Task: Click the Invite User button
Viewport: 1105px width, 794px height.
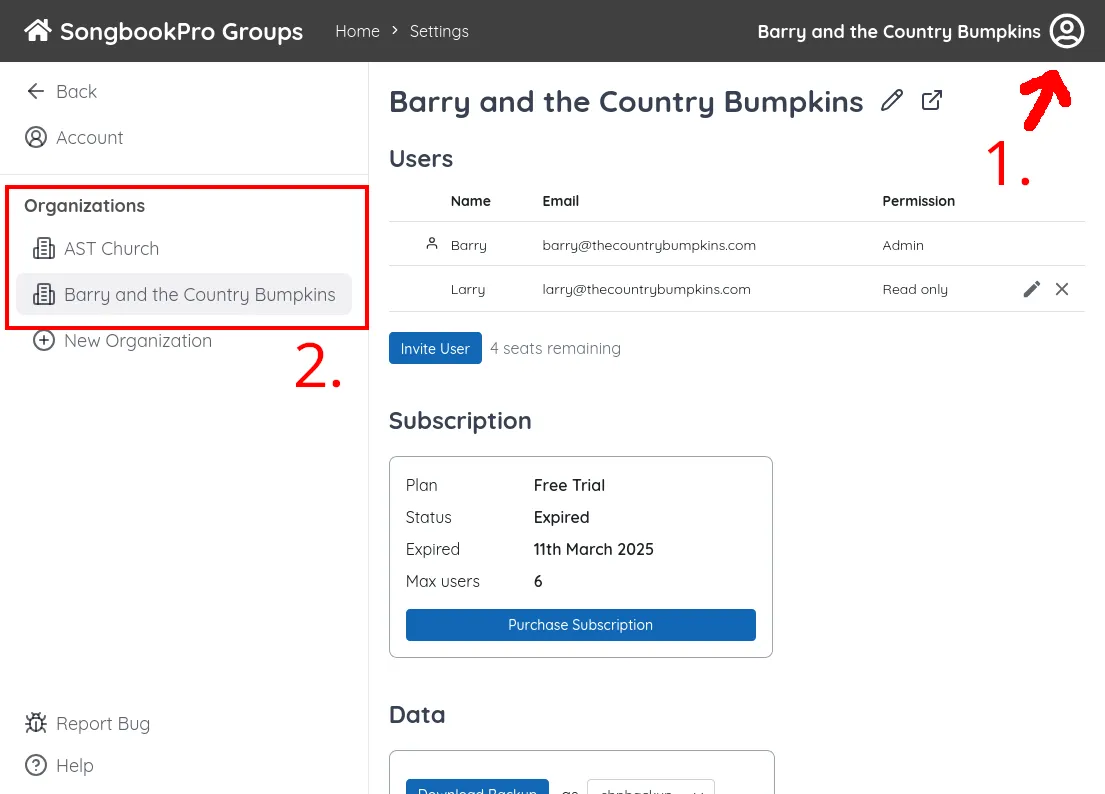Action: (435, 348)
